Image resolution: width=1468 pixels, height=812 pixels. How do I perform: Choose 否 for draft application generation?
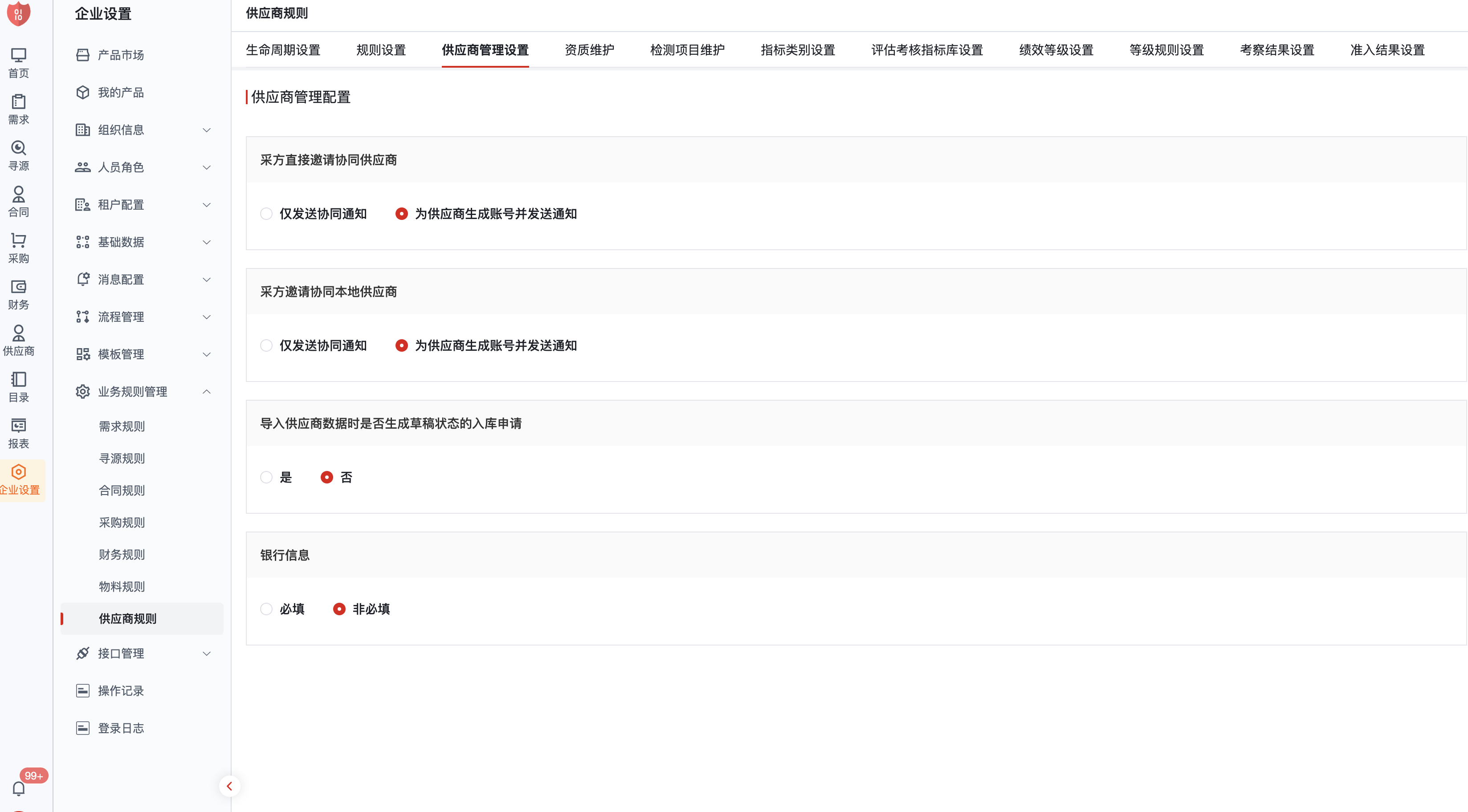pos(326,477)
